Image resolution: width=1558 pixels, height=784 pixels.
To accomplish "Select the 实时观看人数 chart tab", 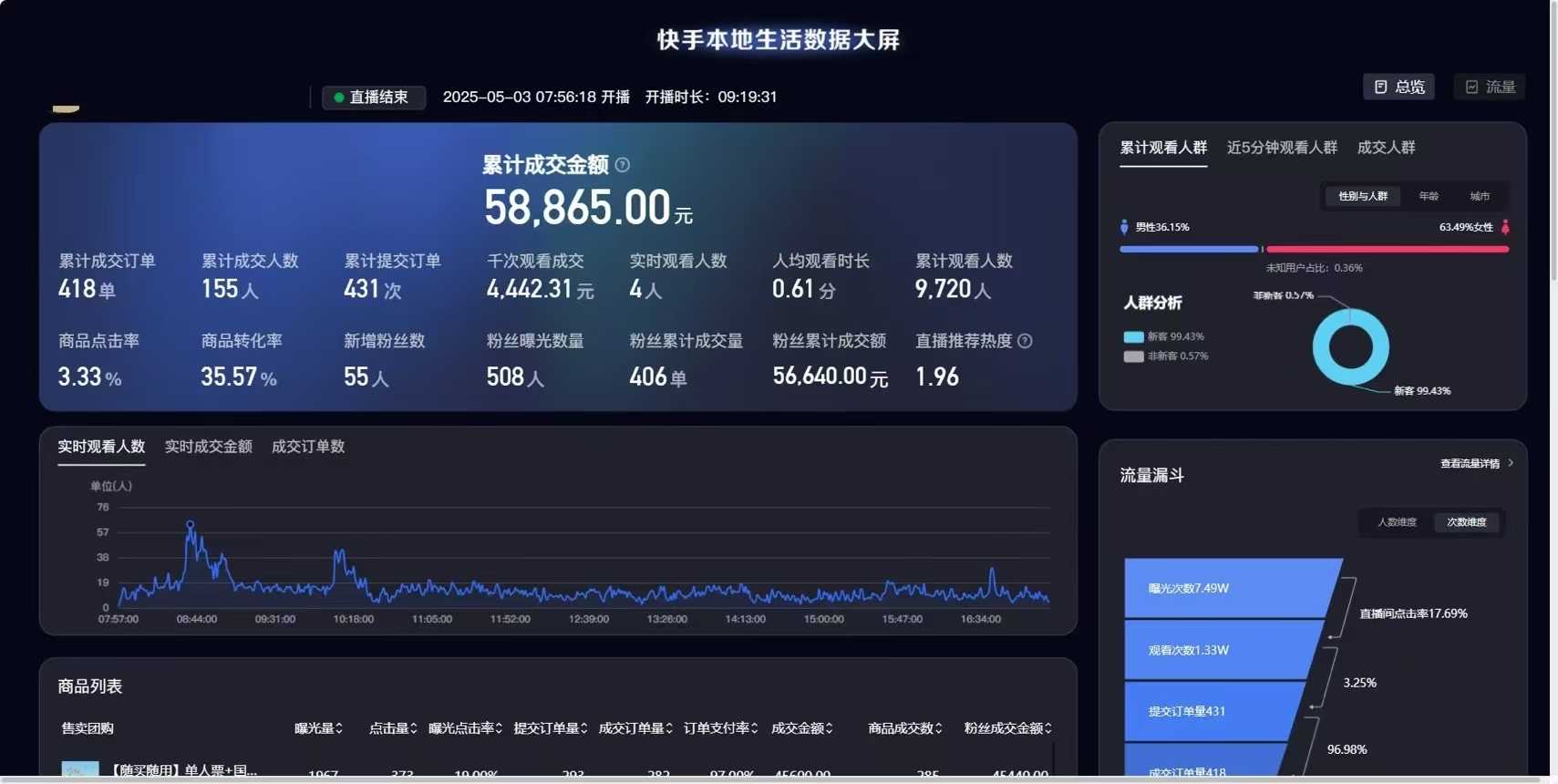I will (101, 447).
